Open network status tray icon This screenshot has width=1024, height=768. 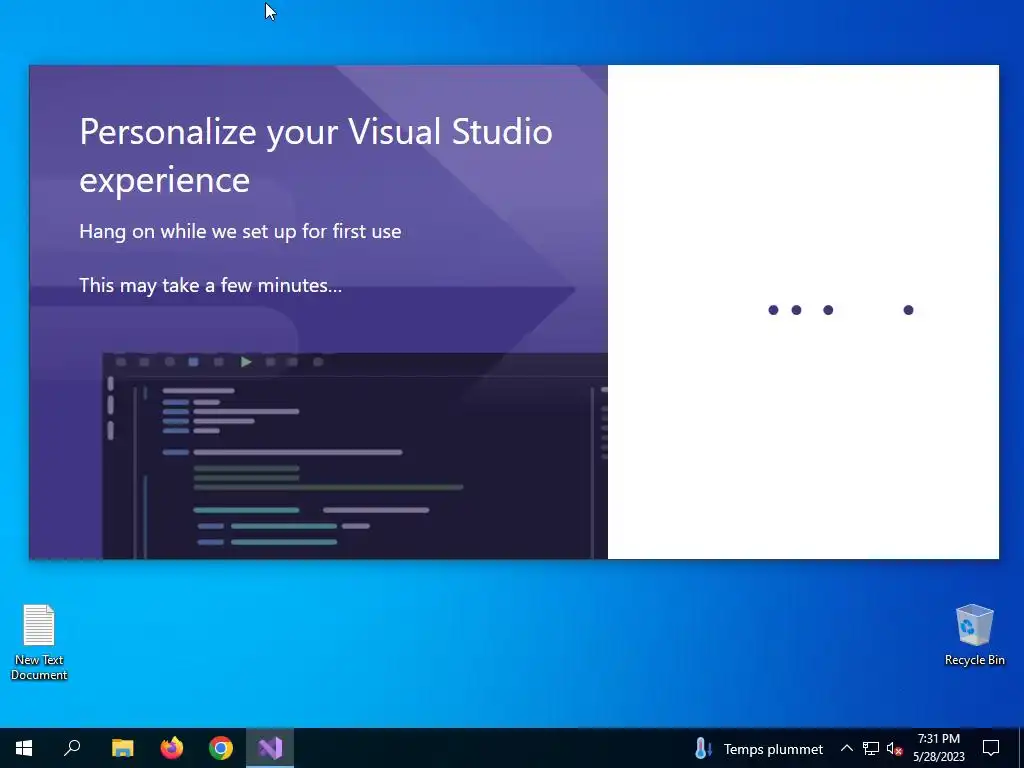pos(871,748)
